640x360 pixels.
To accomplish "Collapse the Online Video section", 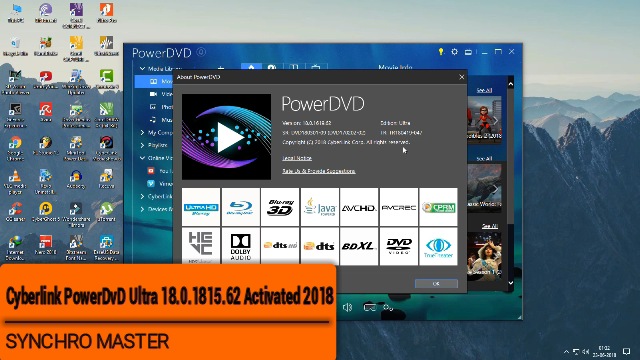I will [142, 158].
